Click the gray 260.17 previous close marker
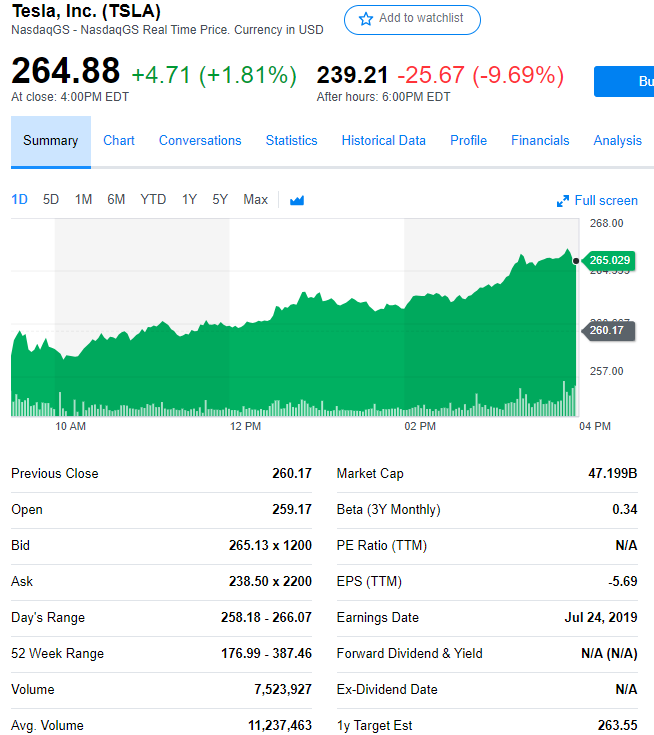 coord(608,330)
